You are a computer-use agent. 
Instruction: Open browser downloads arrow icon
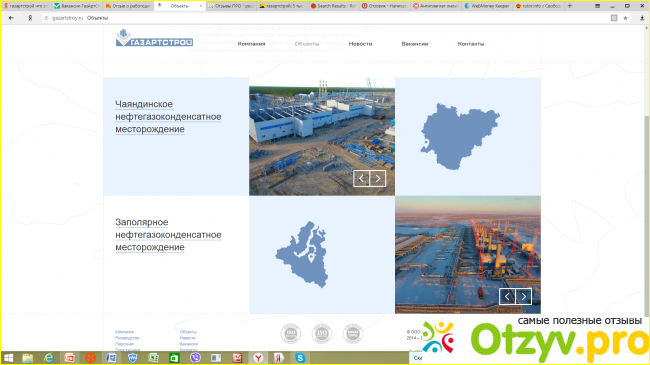pyautogui.click(x=642, y=18)
